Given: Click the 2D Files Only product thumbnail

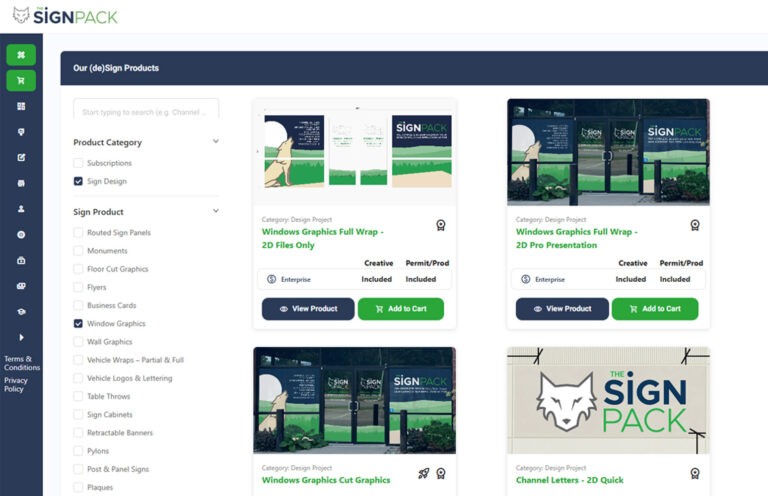Looking at the screenshot, I should [x=355, y=151].
